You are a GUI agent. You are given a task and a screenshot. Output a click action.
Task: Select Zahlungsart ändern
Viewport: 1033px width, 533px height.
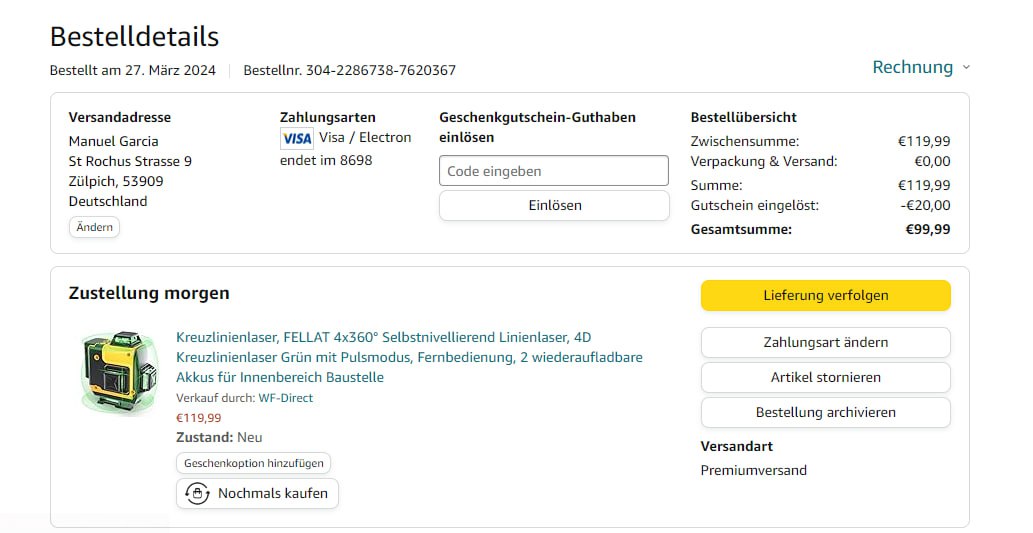pos(825,342)
